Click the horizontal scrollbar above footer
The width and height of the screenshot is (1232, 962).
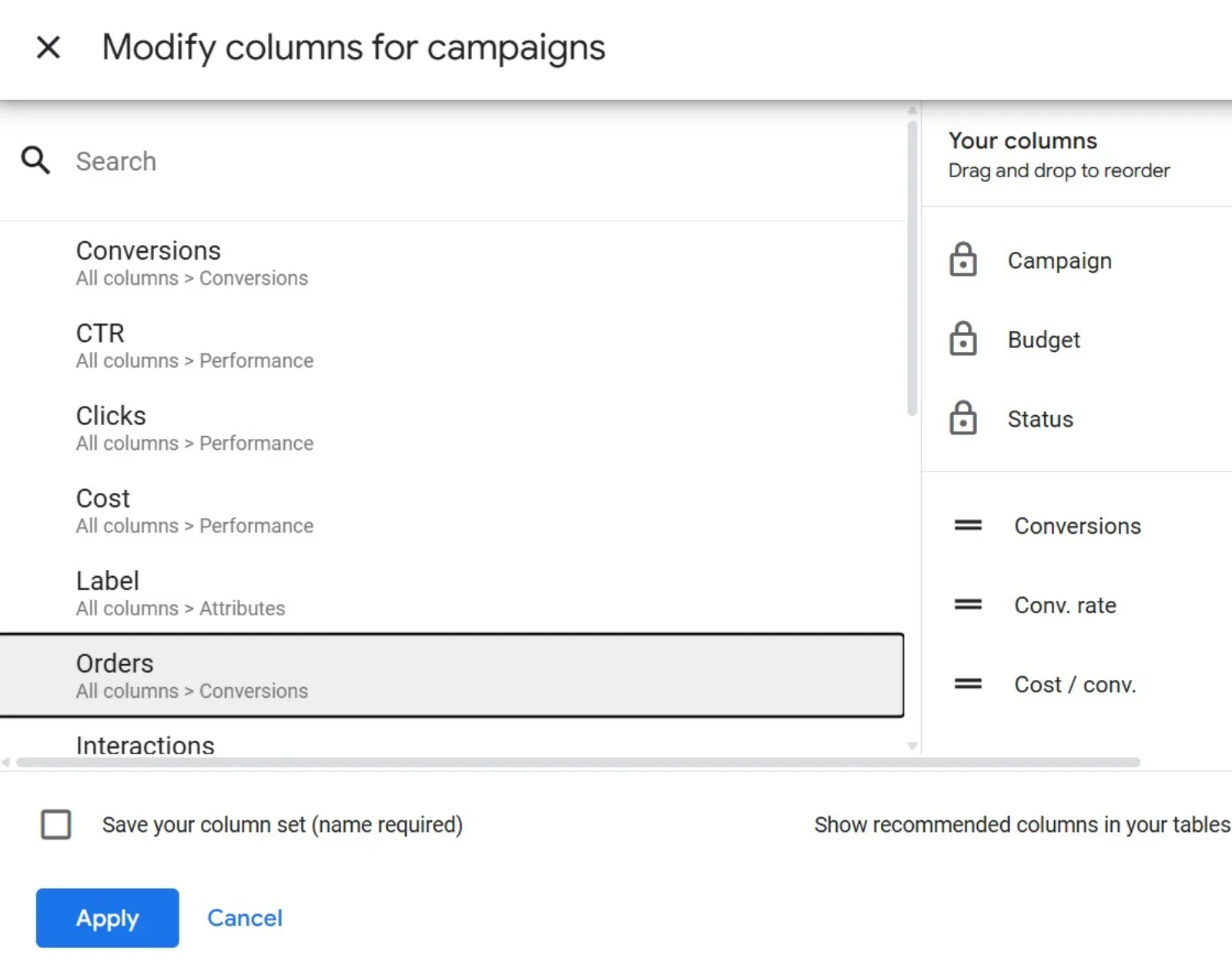[x=578, y=763]
